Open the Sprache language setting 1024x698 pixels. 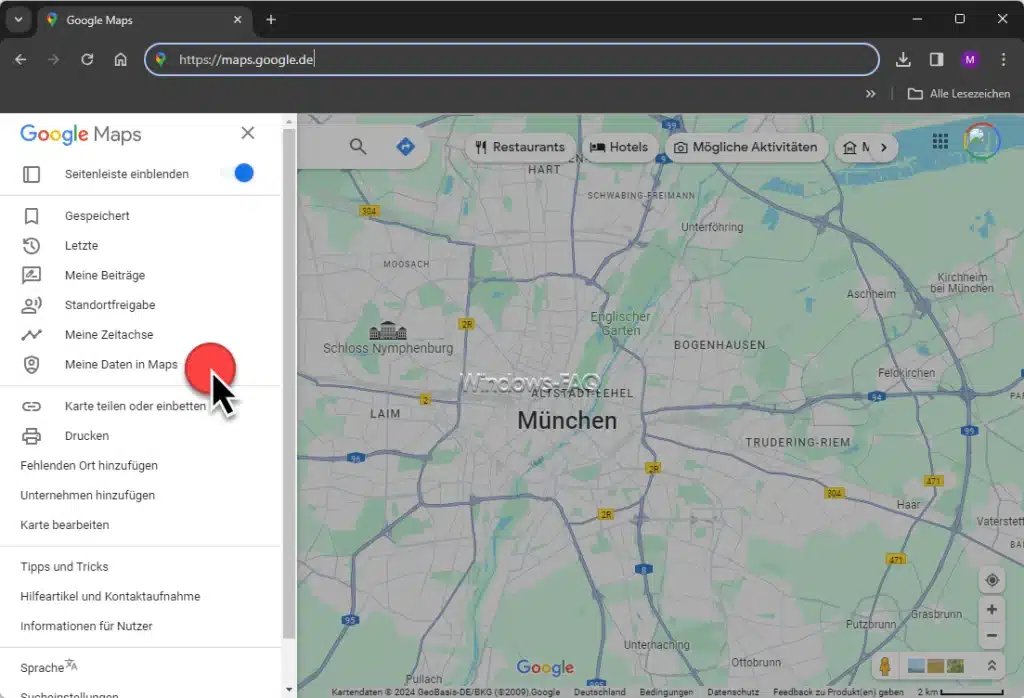(x=49, y=667)
